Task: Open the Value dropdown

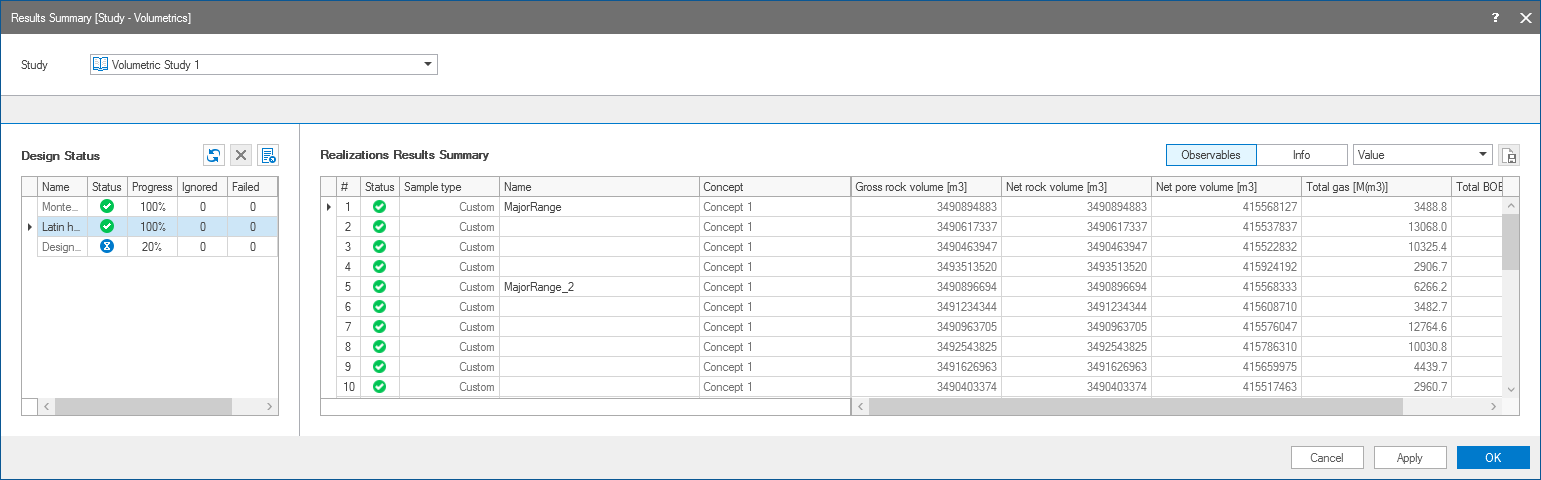Action: [x=1422, y=155]
